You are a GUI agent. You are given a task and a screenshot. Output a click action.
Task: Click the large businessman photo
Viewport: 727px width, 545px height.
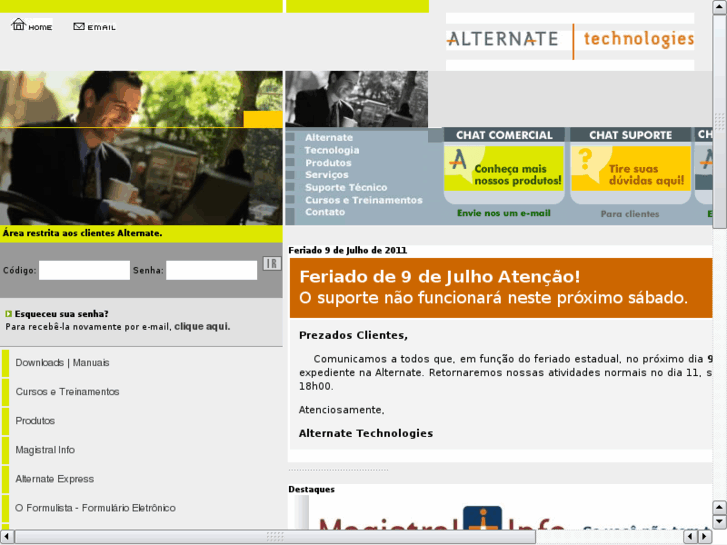tap(141, 148)
